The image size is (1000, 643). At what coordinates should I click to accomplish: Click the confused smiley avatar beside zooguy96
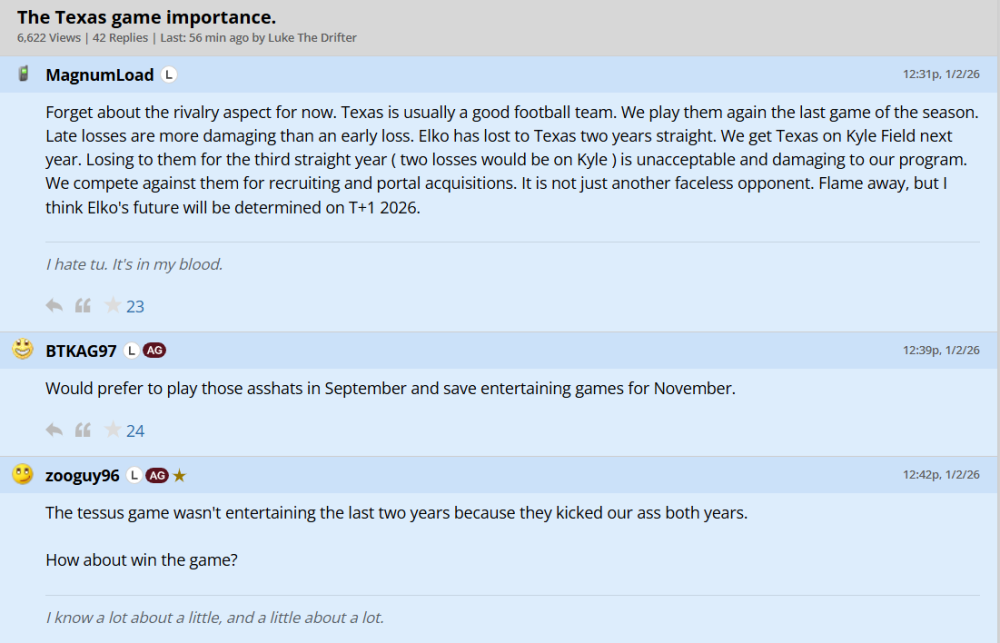[23, 475]
